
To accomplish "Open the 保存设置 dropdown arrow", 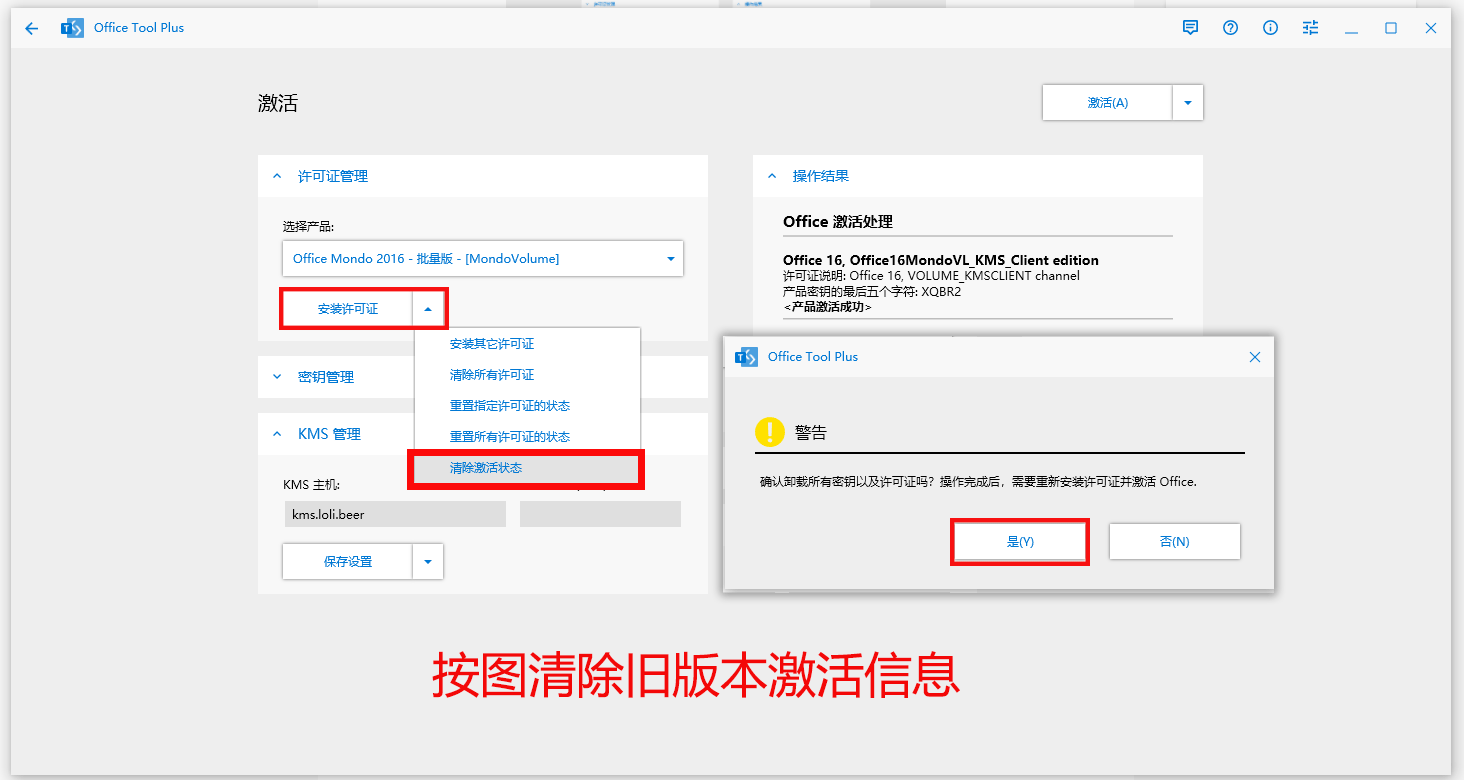I will pyautogui.click(x=428, y=561).
